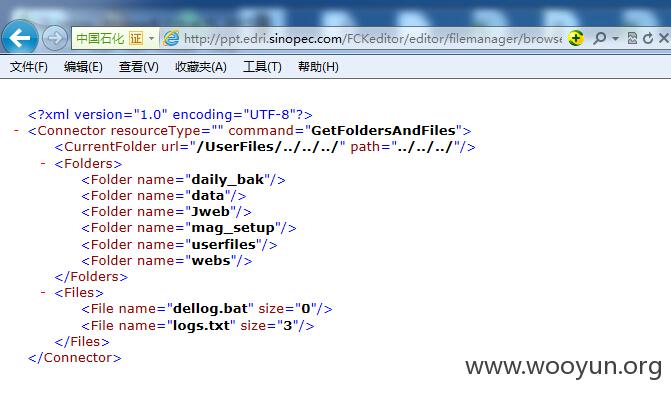Screen dimensions: 671x395
Task: Expand the dropdown arrow beside 中国石化 证
Action: pyautogui.click(x=151, y=39)
